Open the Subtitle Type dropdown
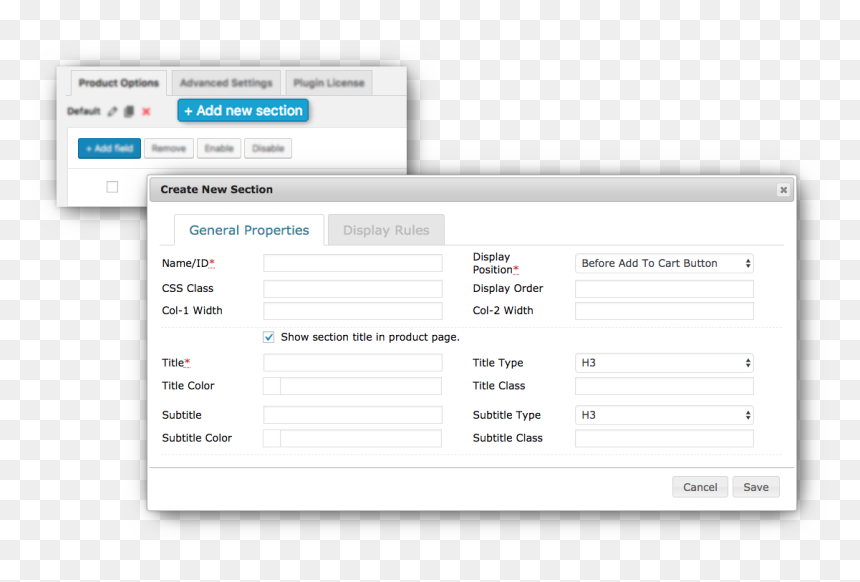 pyautogui.click(x=664, y=415)
